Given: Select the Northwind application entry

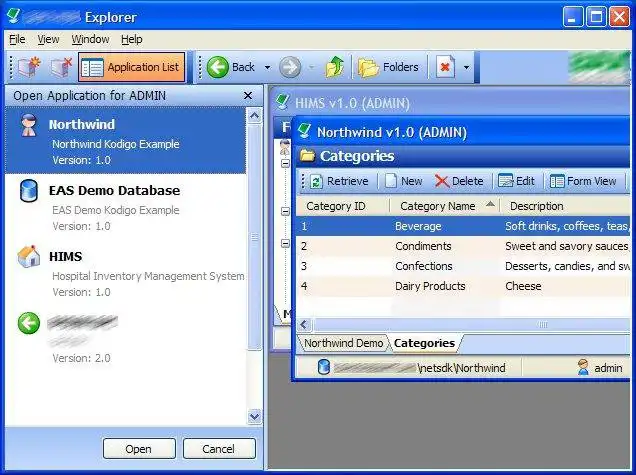Looking at the screenshot, I should [x=125, y=140].
